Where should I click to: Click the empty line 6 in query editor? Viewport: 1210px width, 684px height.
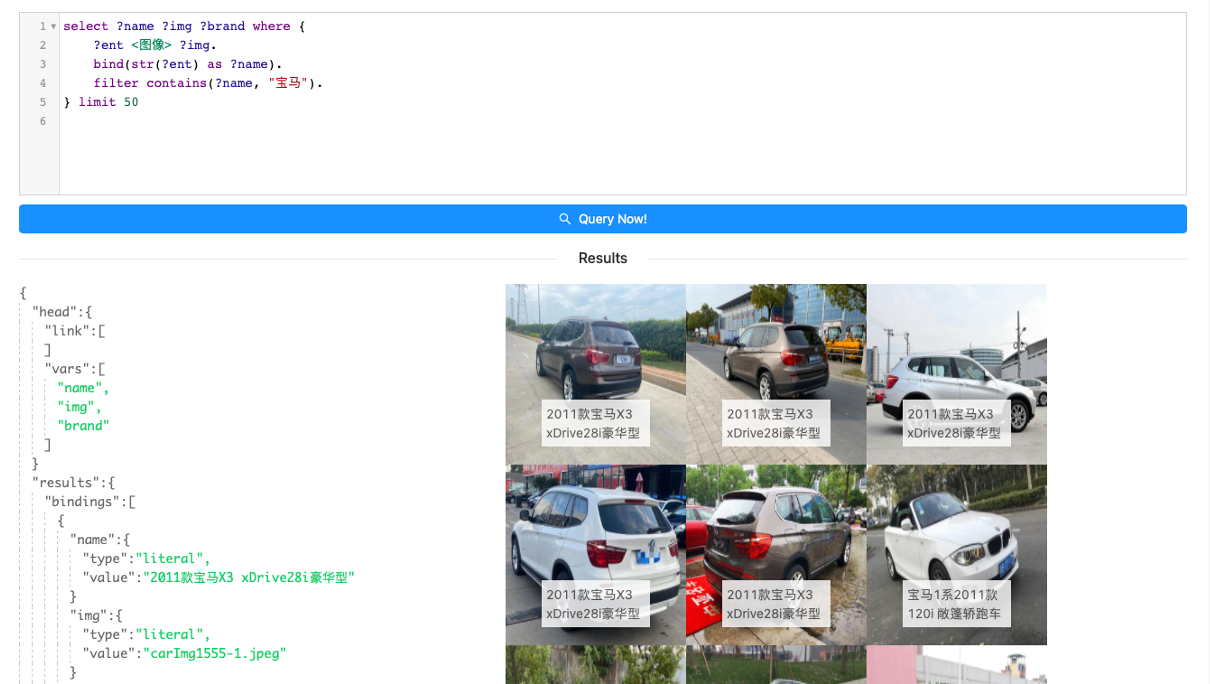300,121
